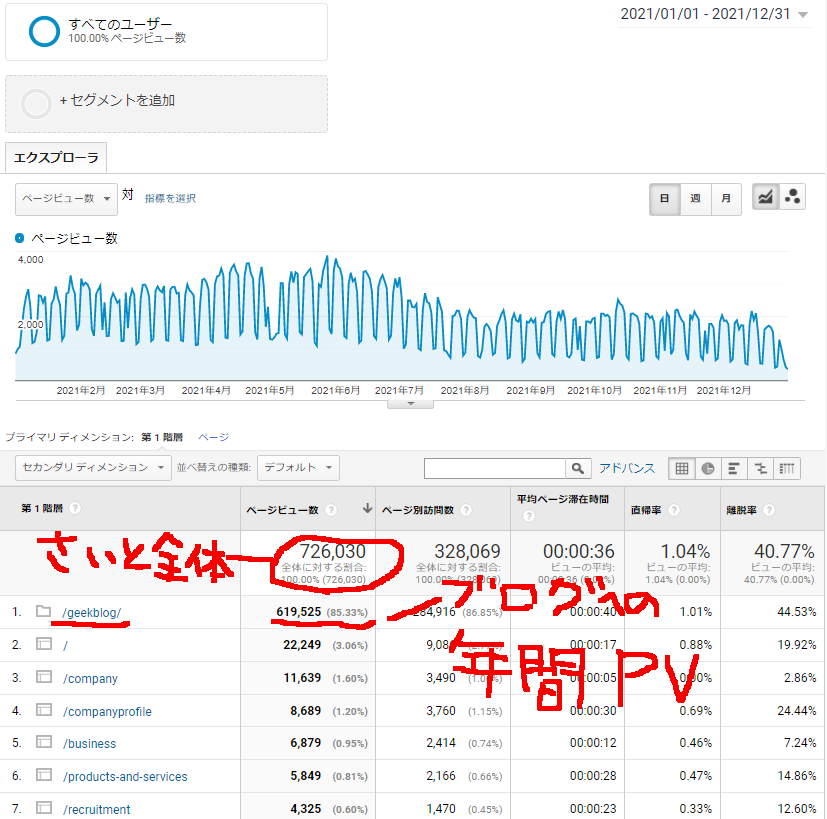Image resolution: width=827 pixels, height=819 pixels.
Task: Click the table search input field
Action: (495, 468)
